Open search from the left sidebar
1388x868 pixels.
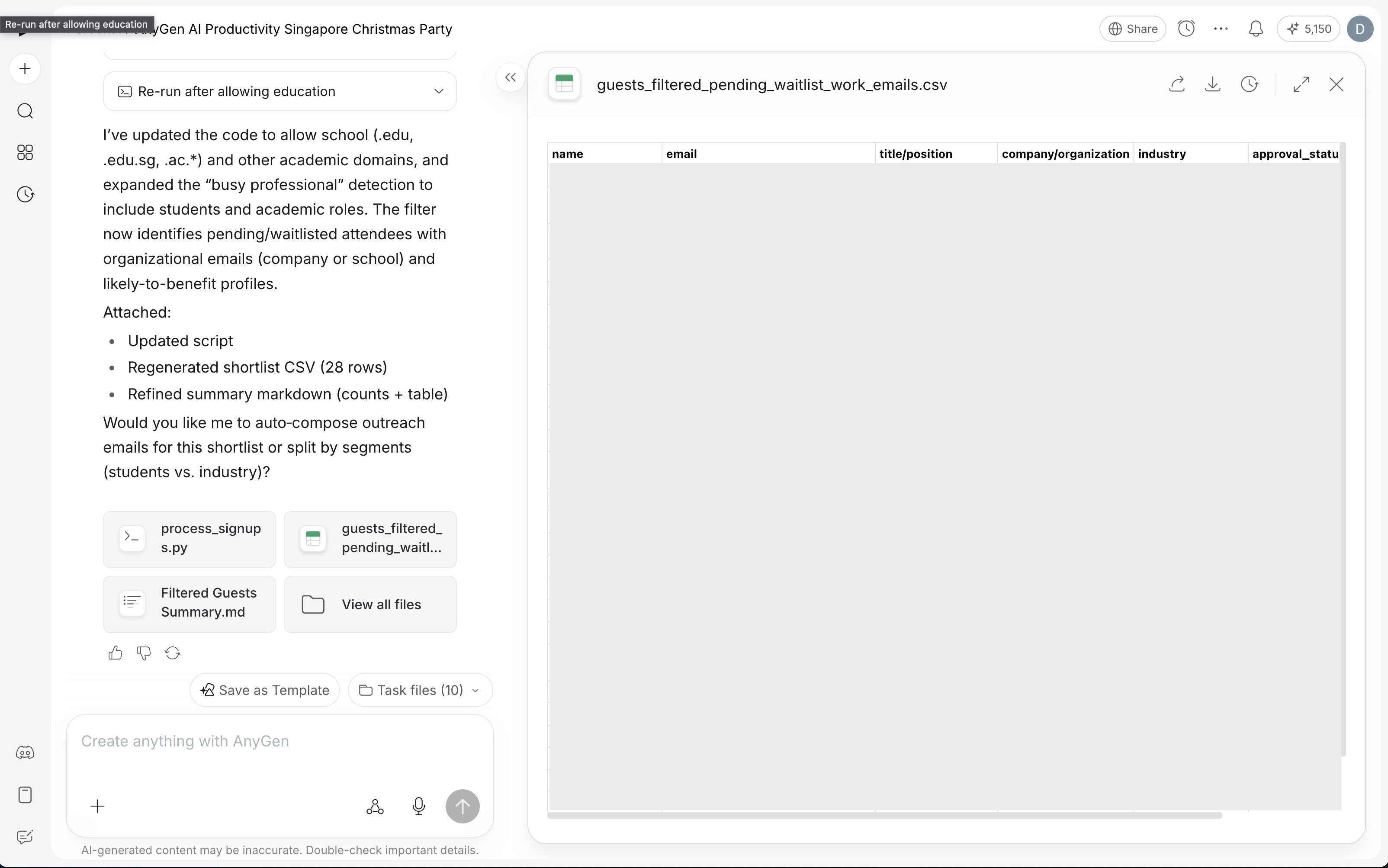click(x=25, y=111)
